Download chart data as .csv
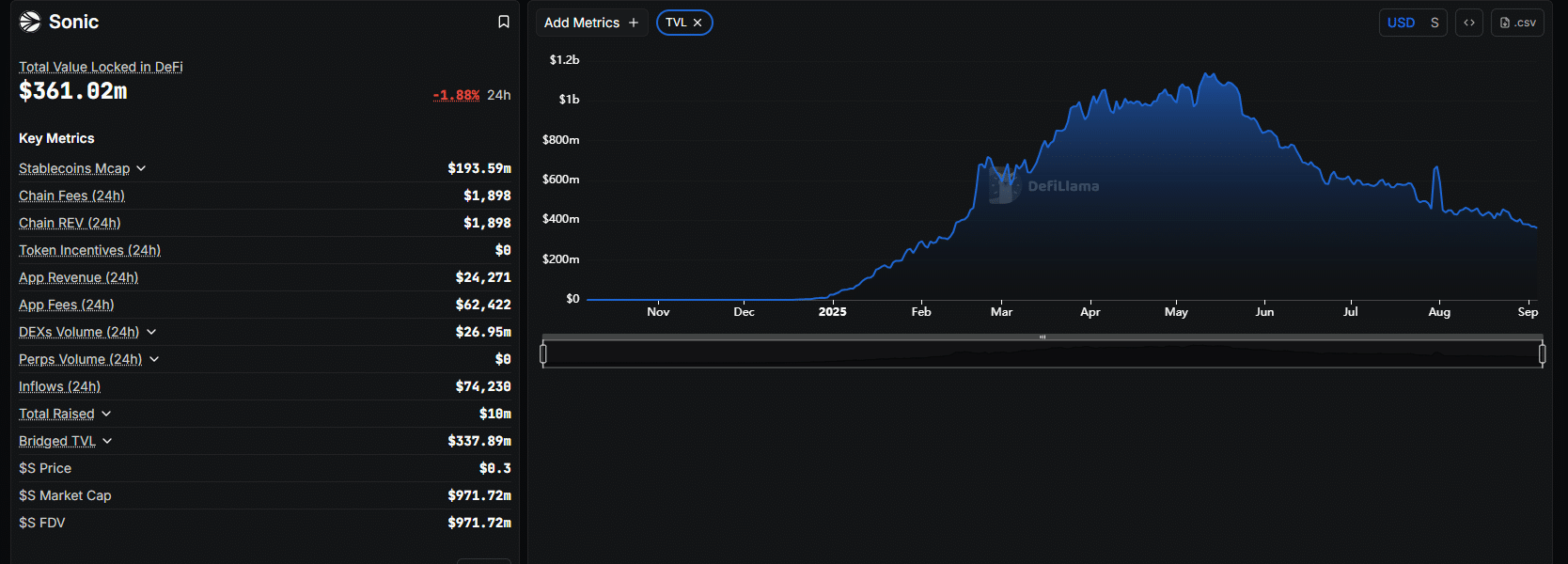The width and height of the screenshot is (1568, 564). click(1517, 23)
